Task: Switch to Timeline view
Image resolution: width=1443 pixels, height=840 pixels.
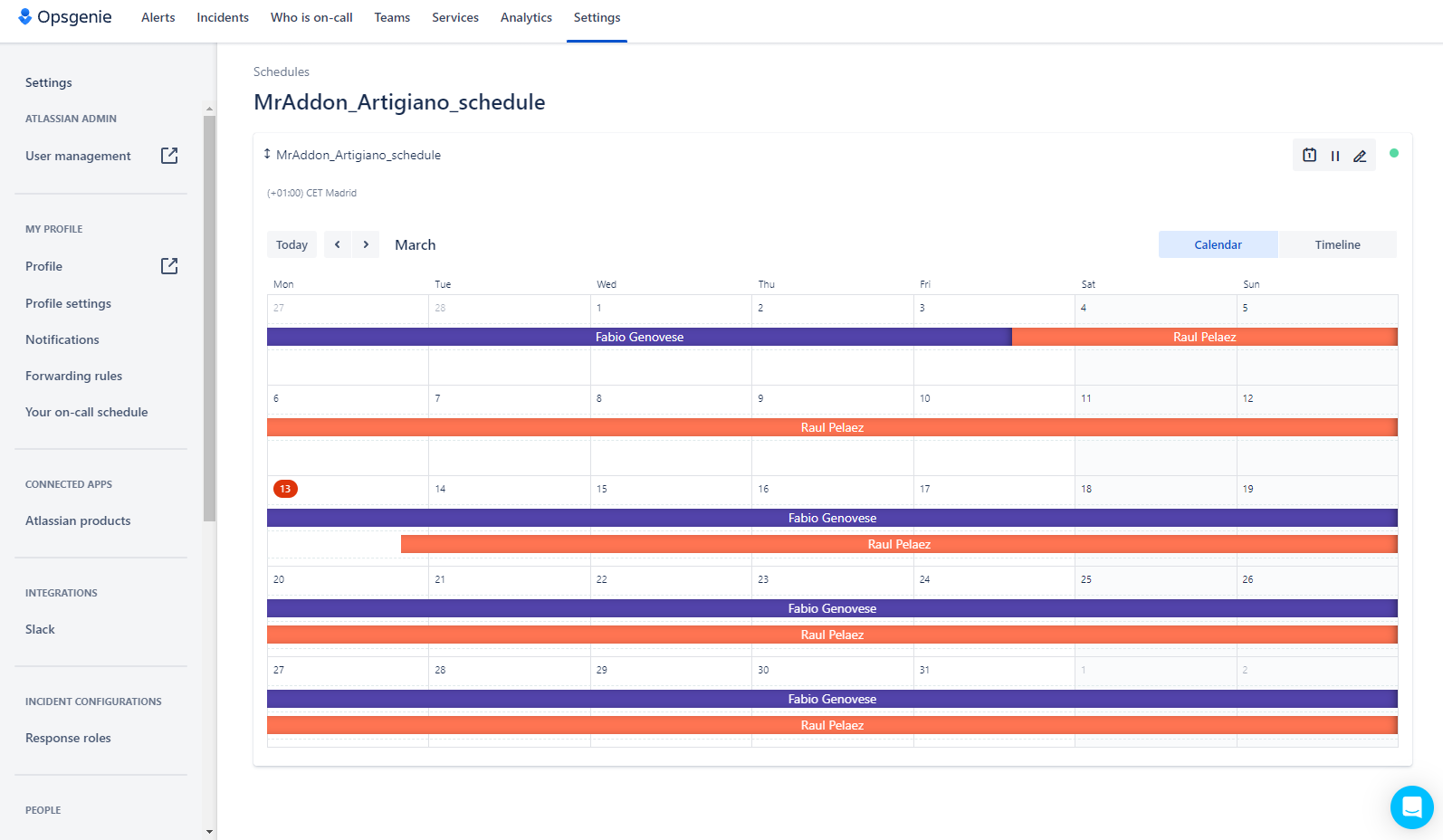Action: [x=1338, y=244]
